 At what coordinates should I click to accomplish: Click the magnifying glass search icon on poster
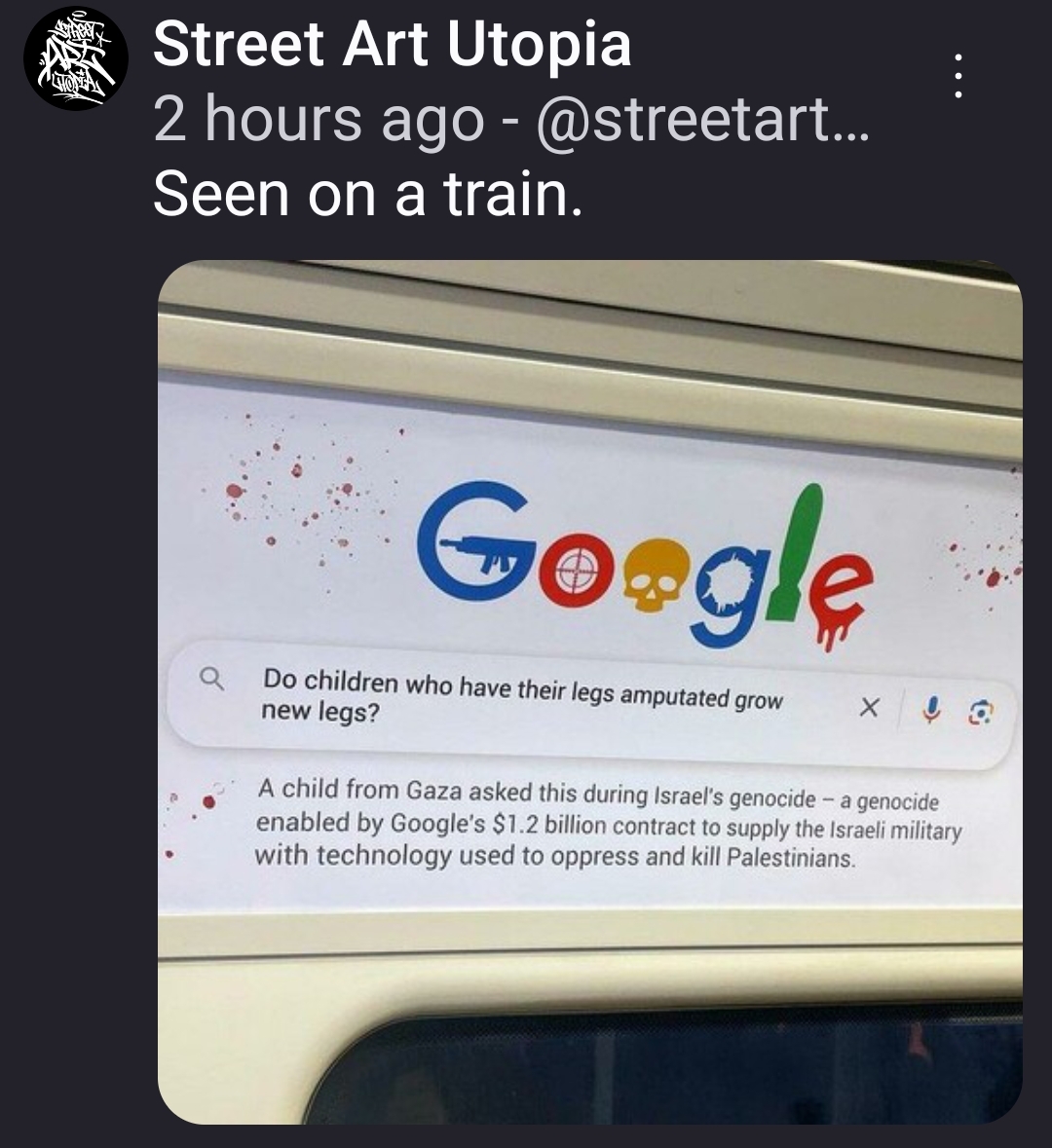tap(212, 679)
